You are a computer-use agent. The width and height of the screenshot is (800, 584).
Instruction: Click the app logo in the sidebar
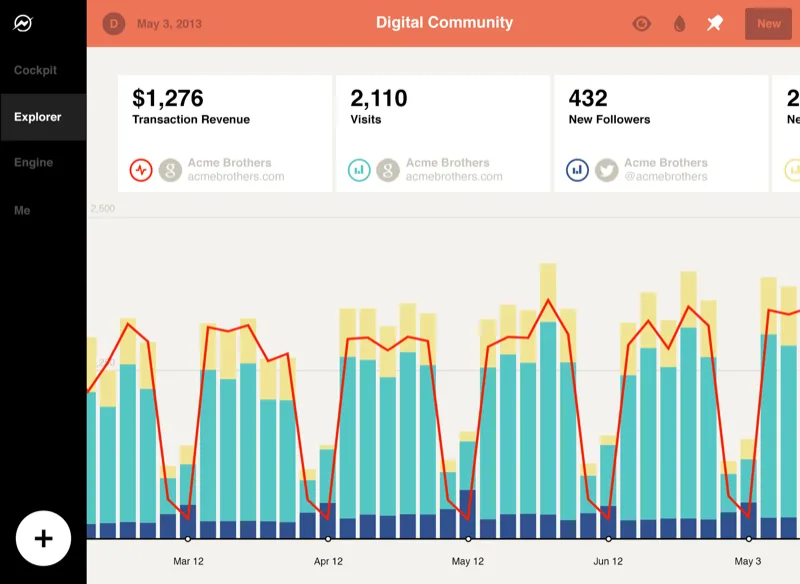23,23
